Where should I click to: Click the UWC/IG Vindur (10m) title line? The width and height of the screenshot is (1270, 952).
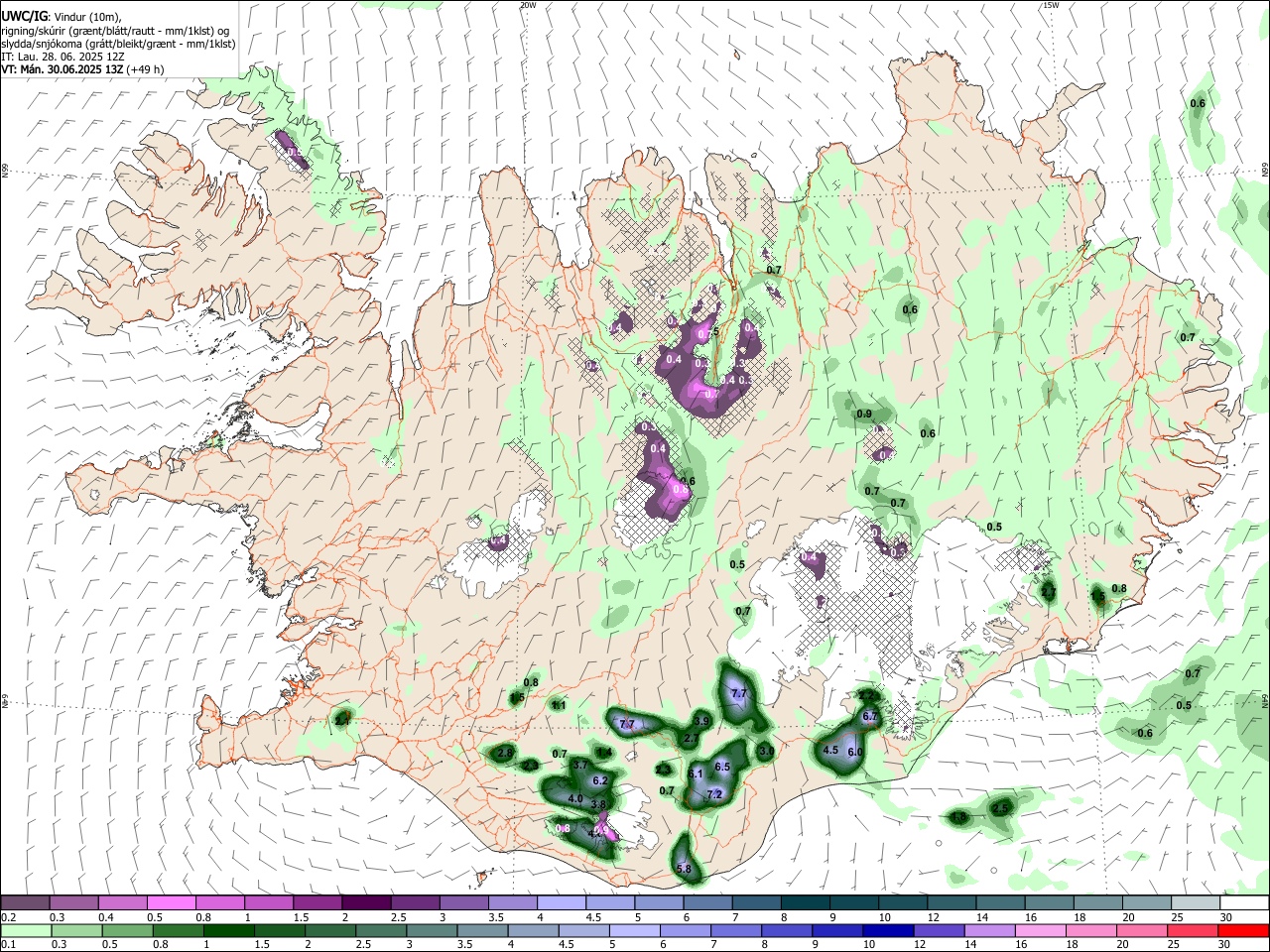[62, 16]
